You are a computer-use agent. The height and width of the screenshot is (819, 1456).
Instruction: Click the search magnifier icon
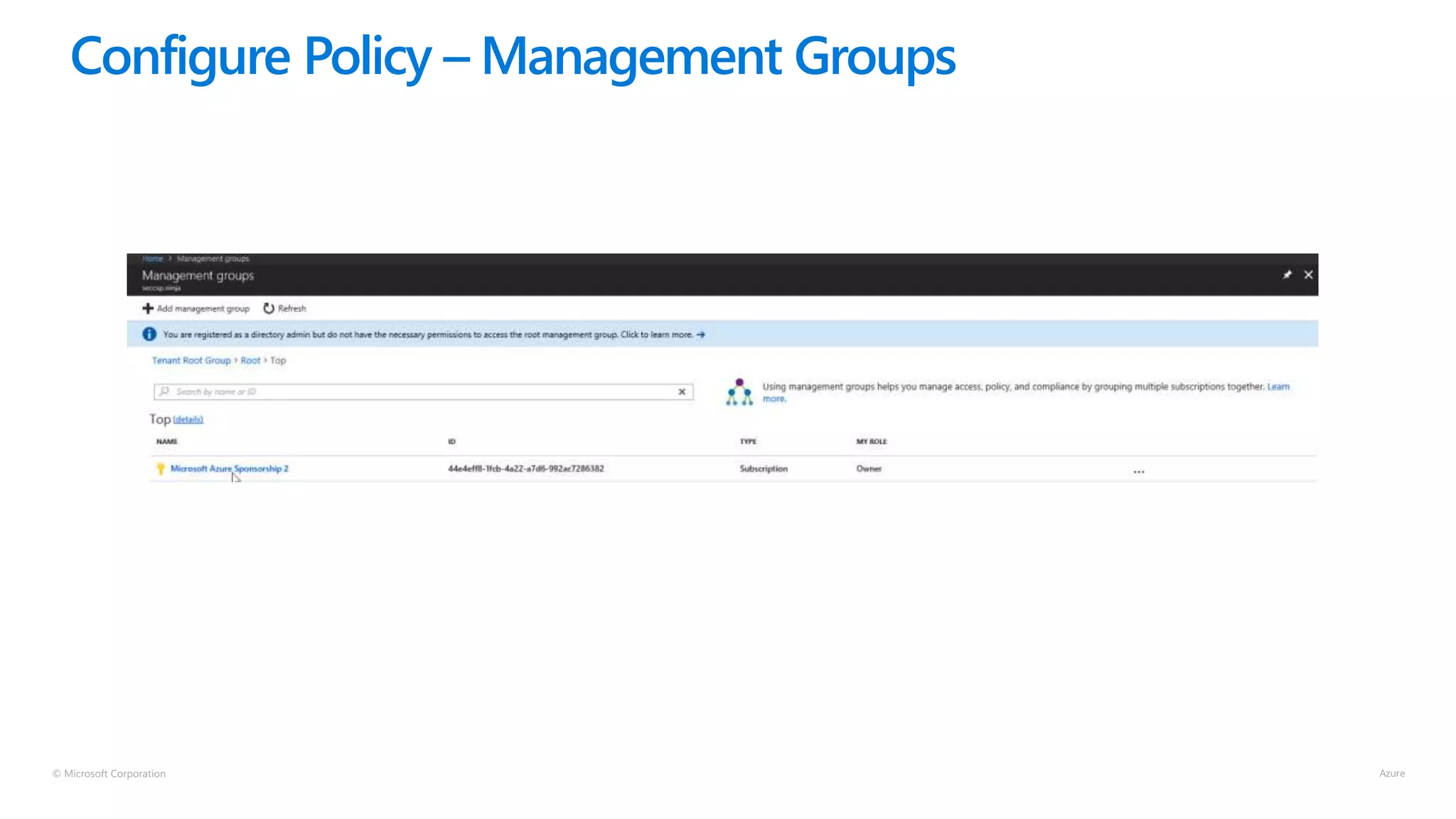click(164, 392)
